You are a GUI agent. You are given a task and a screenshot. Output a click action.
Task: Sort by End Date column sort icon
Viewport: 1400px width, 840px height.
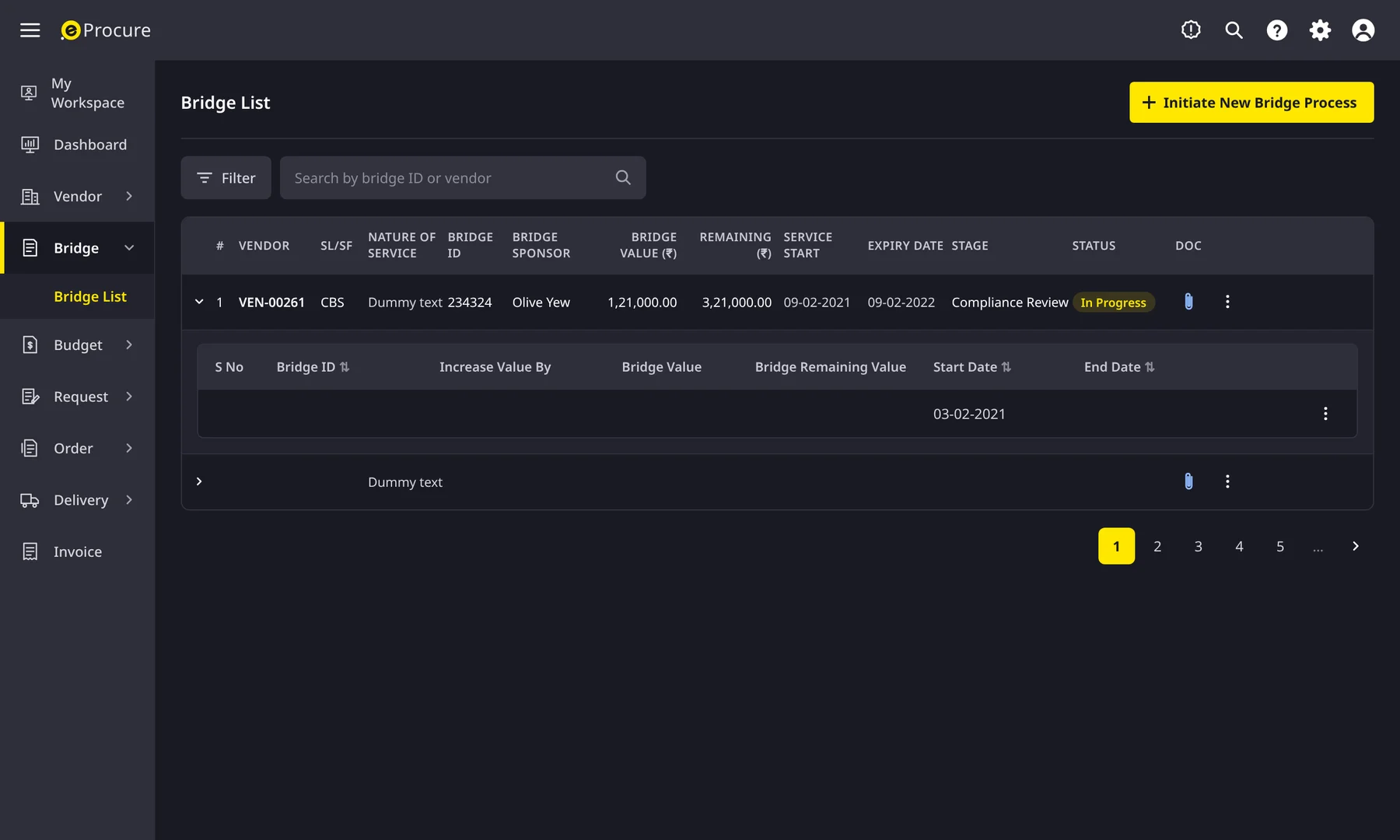click(1150, 367)
